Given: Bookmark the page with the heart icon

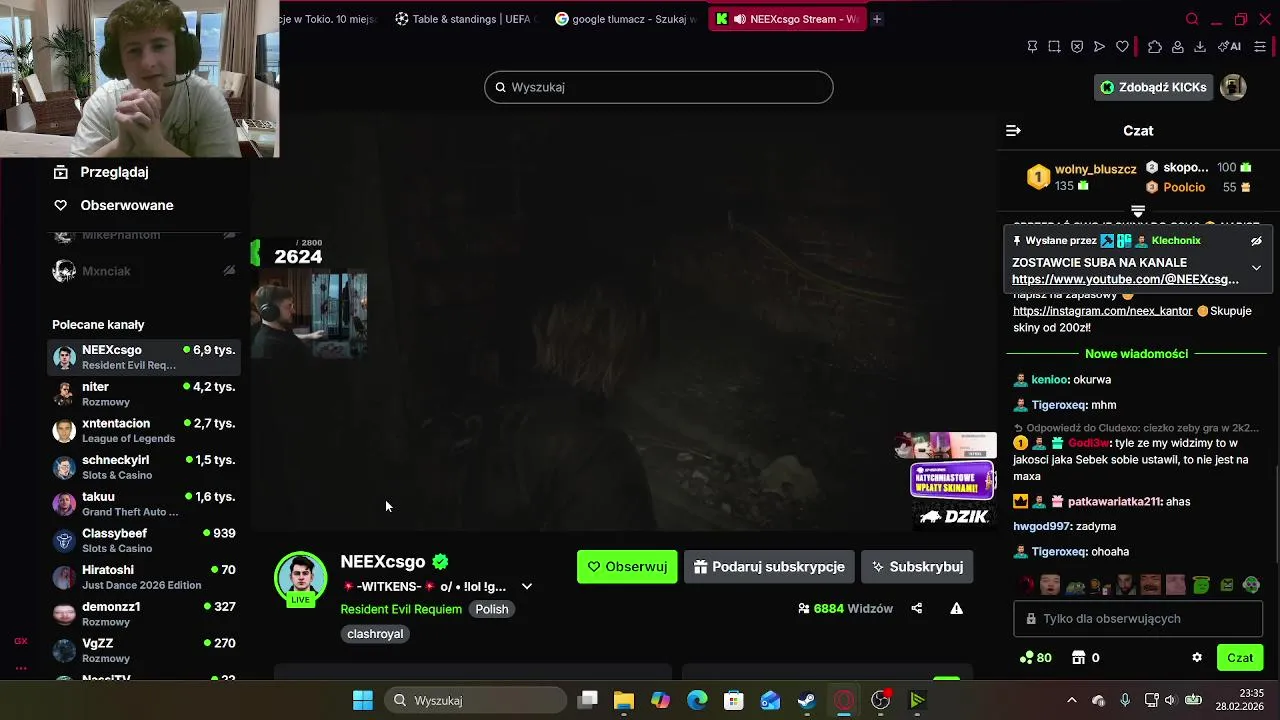Looking at the screenshot, I should (x=1122, y=47).
